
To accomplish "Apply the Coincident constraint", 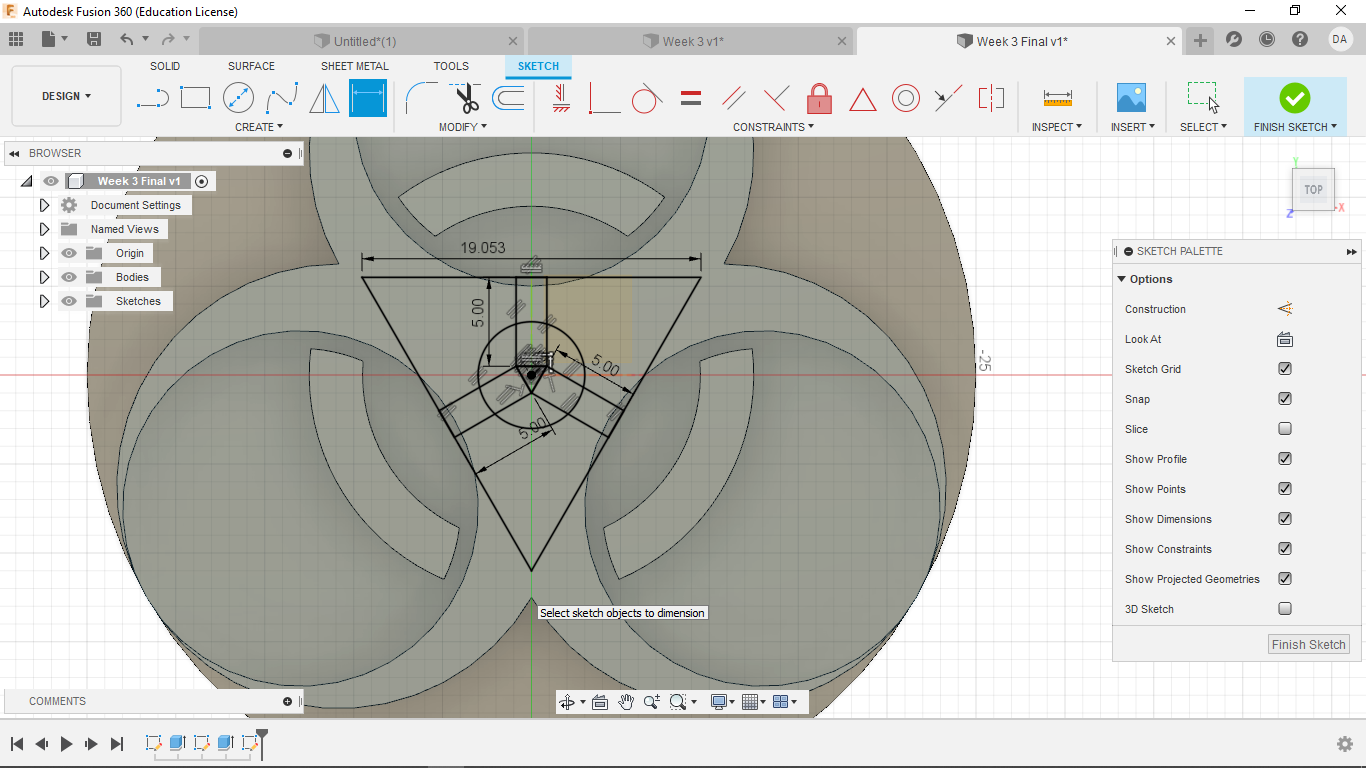I will tap(604, 98).
